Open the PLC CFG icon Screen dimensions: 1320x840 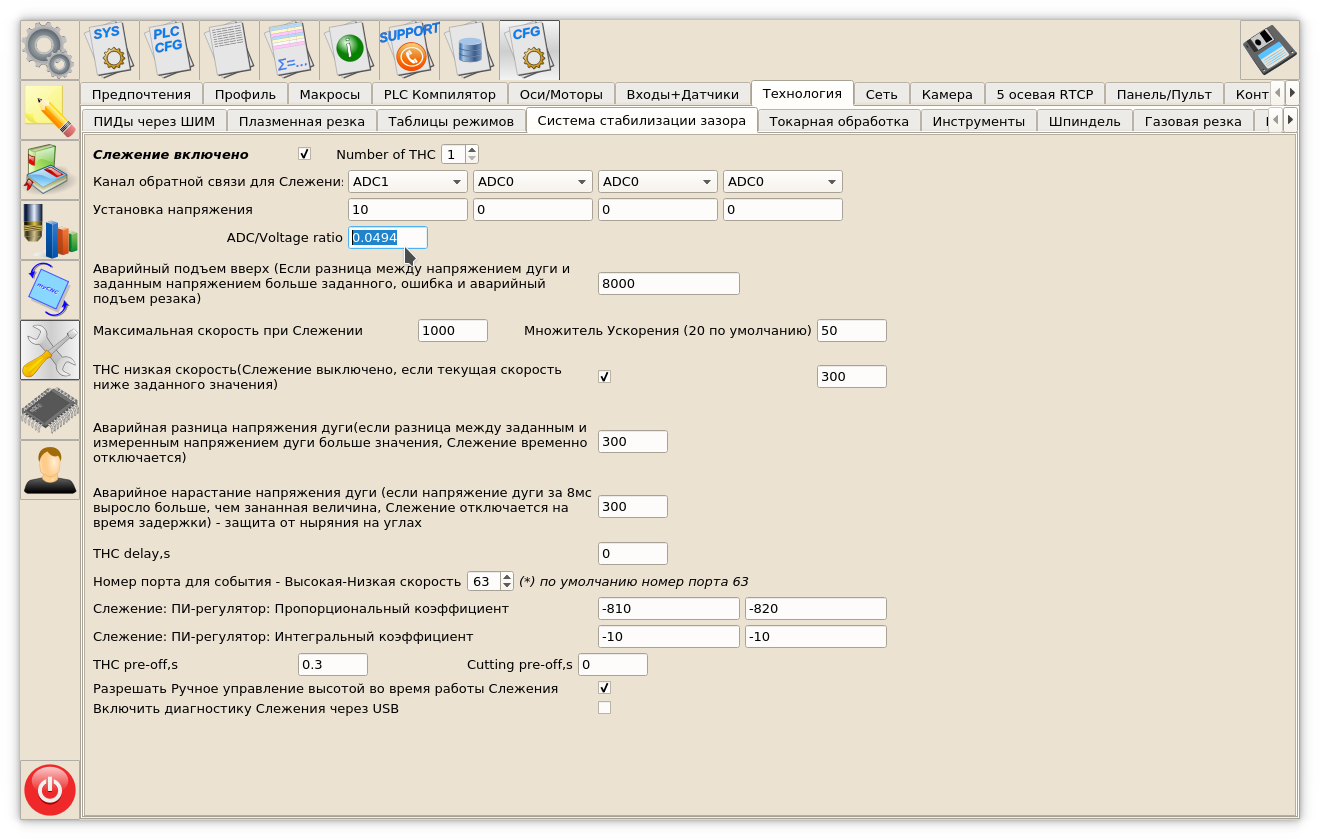(170, 50)
